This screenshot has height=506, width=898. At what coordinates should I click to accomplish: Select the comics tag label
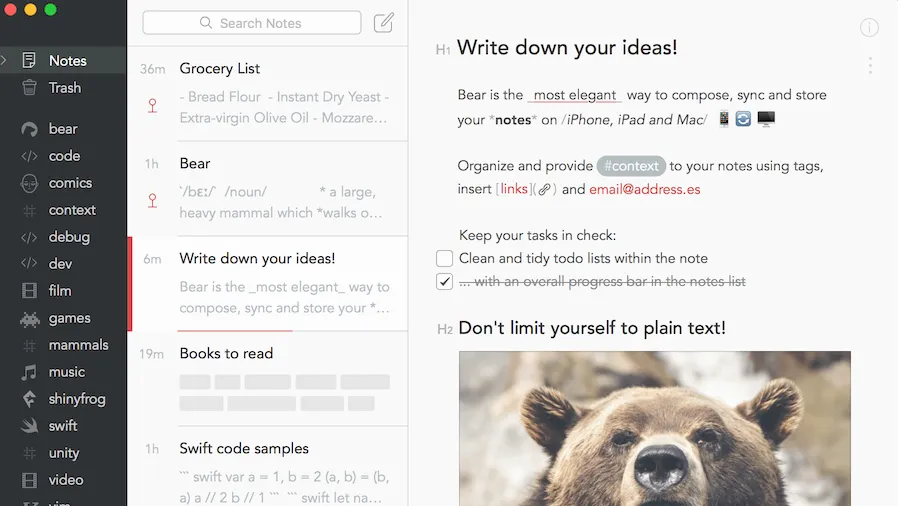pos(70,183)
